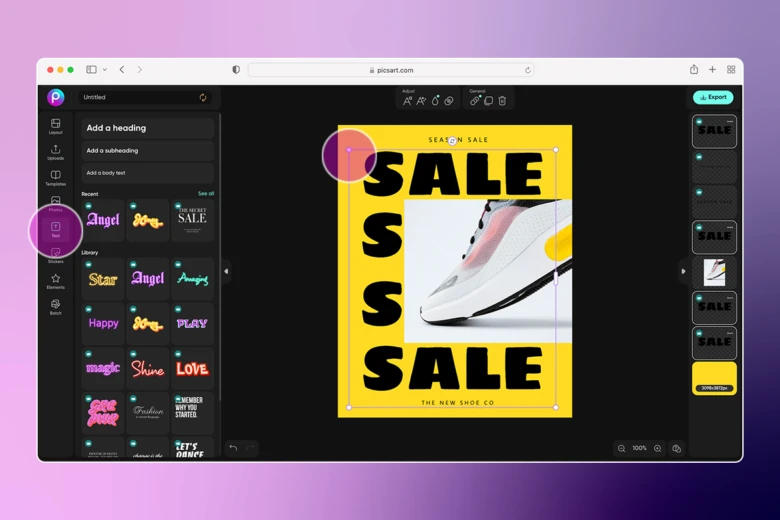Collapse the left text panel arrow
Image resolution: width=780 pixels, height=520 pixels.
tap(226, 271)
